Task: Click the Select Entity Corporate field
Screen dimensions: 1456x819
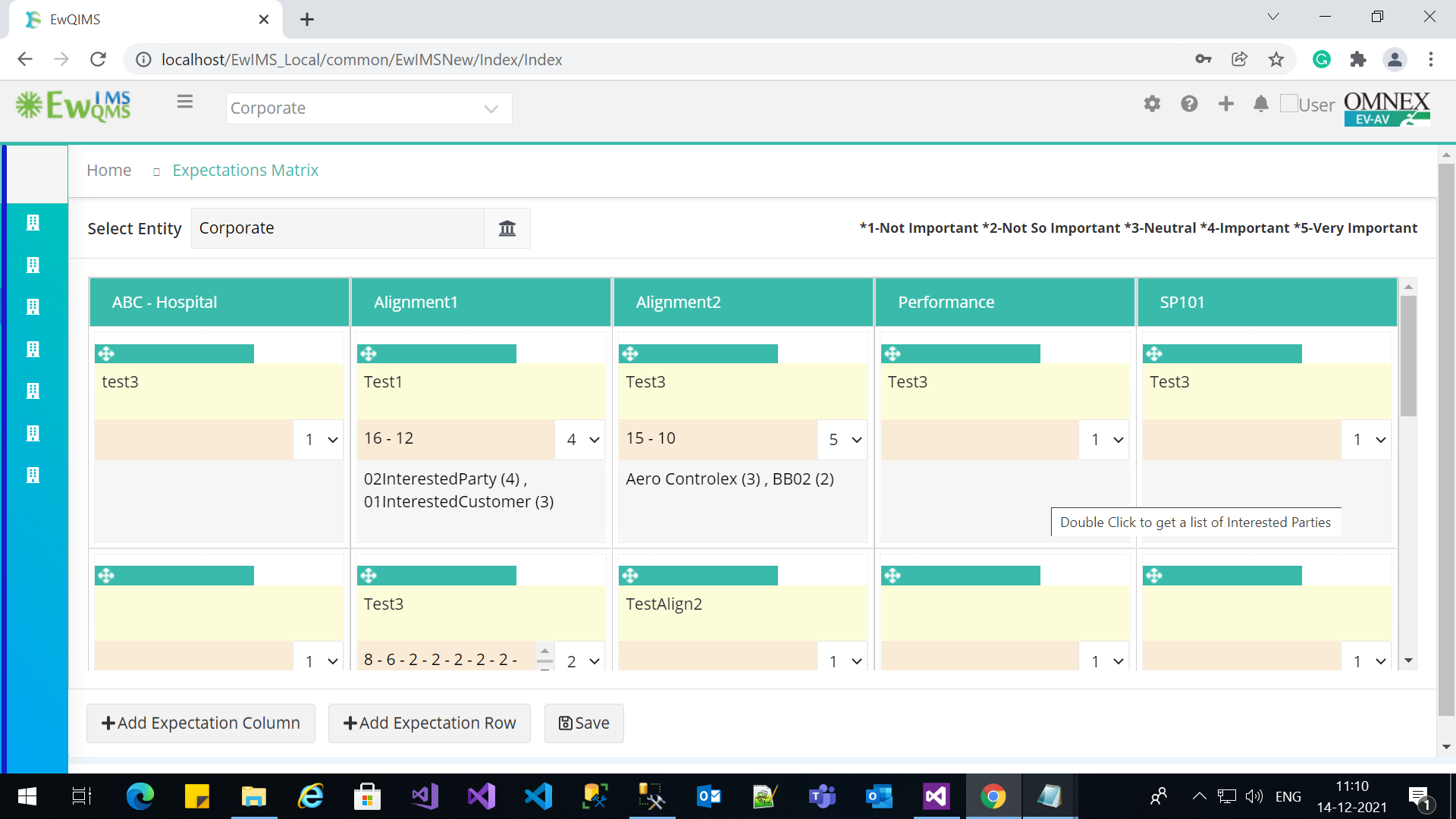Action: click(337, 228)
